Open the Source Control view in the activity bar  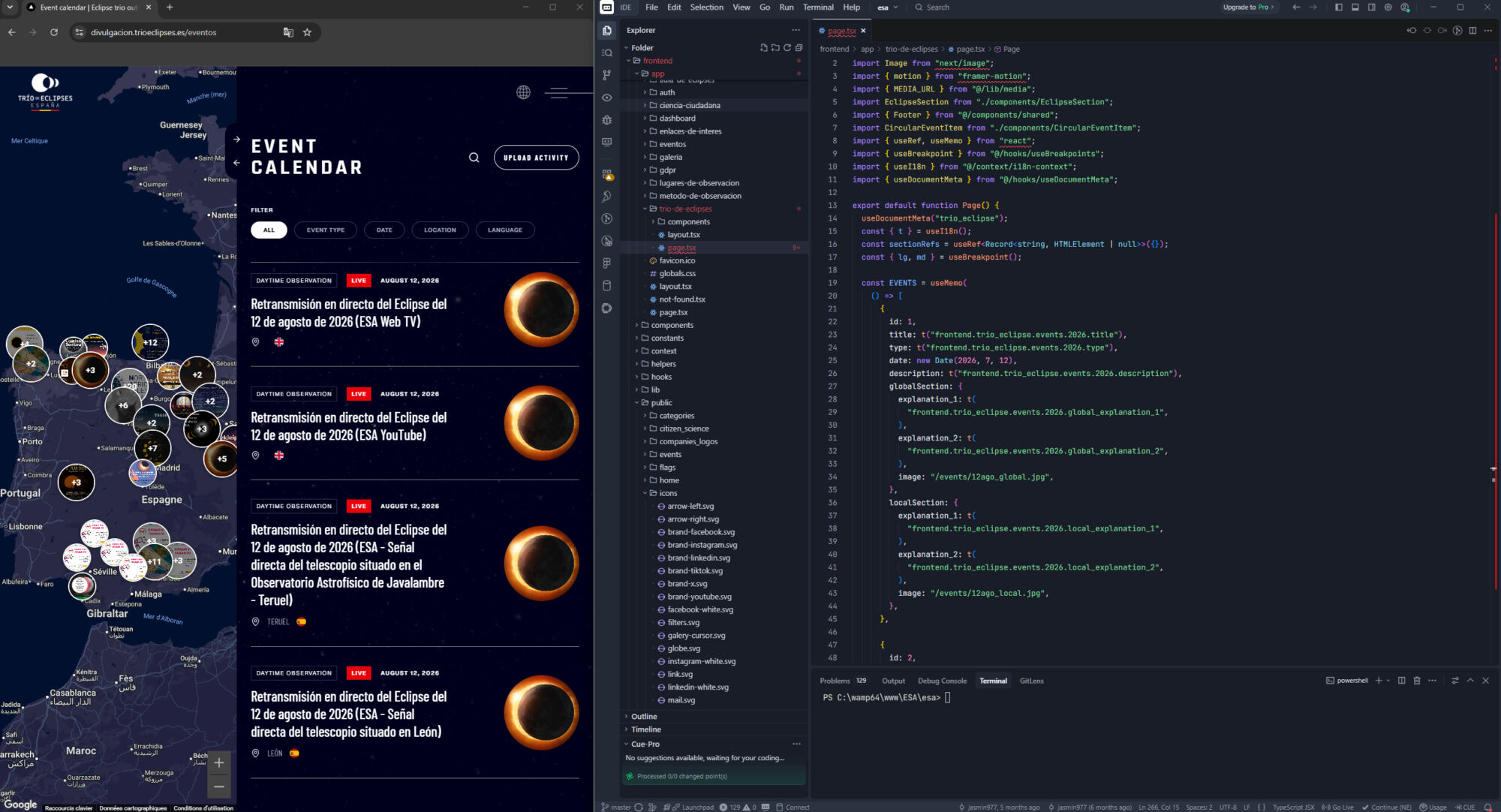607,75
